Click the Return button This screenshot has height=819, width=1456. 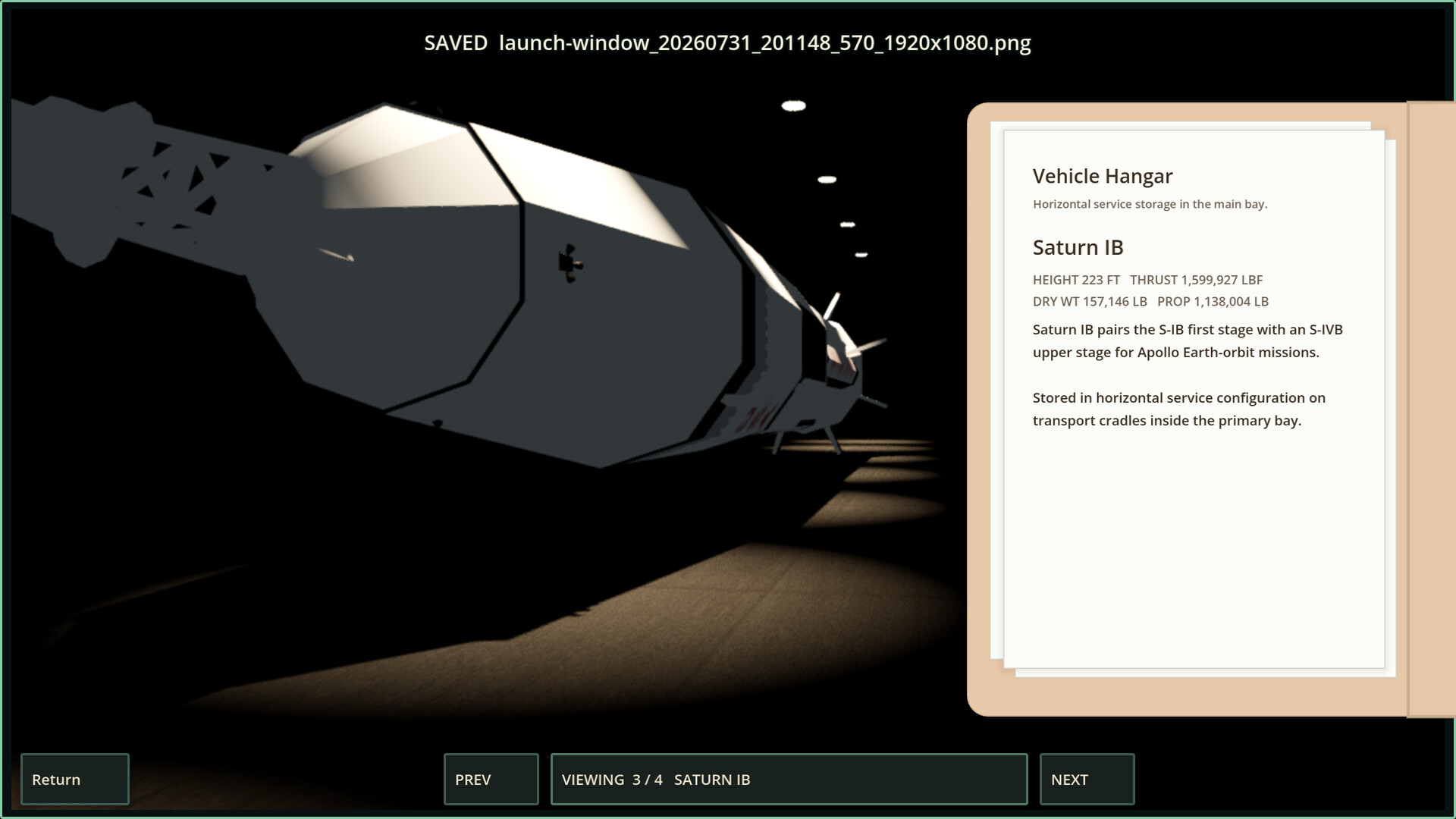(x=75, y=779)
